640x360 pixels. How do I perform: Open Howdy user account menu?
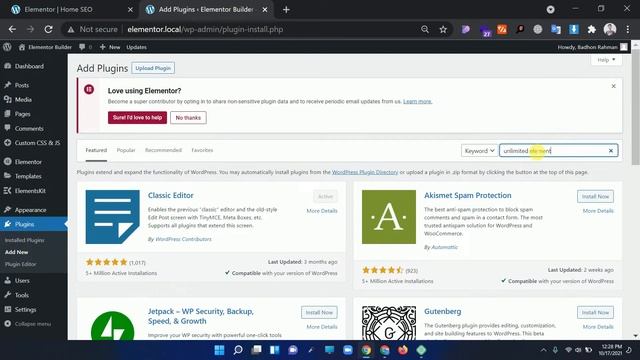[x=592, y=47]
